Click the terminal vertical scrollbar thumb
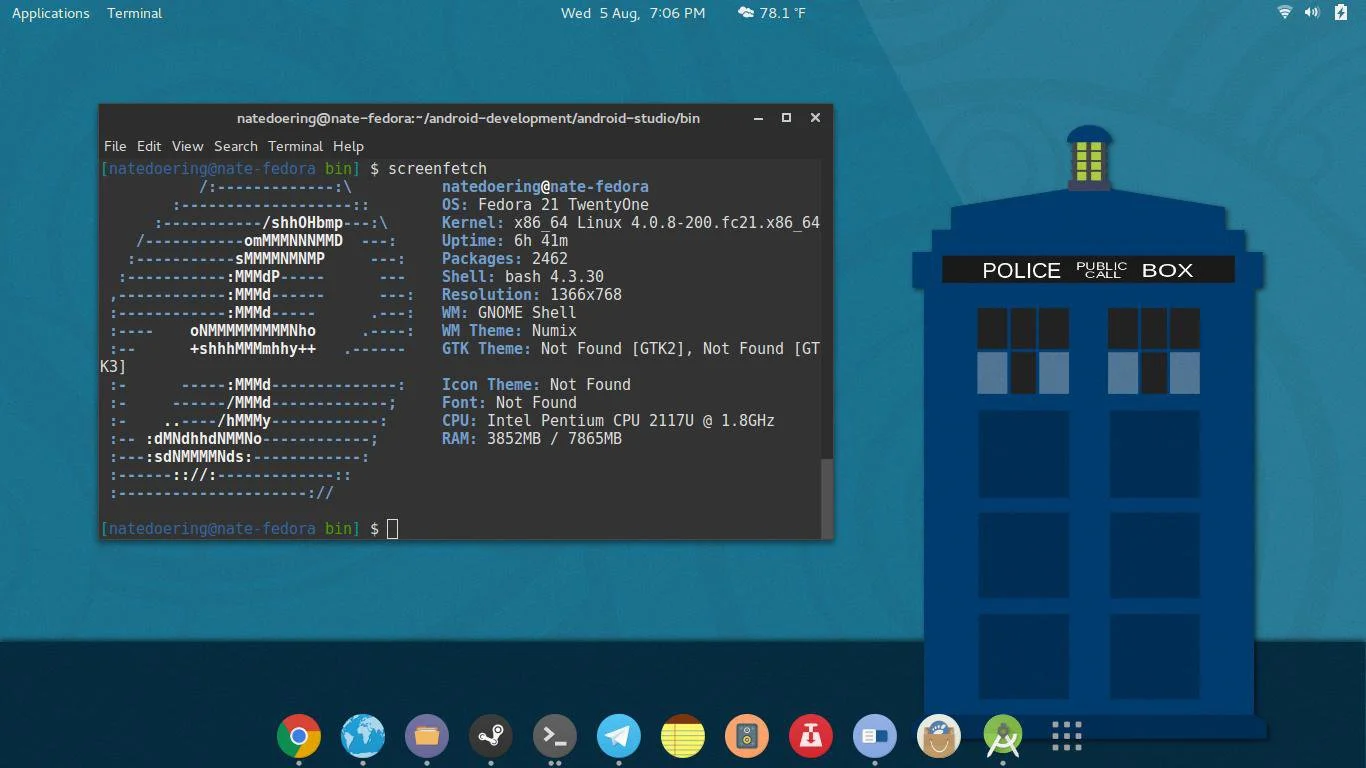The width and height of the screenshot is (1366, 768). click(826, 498)
